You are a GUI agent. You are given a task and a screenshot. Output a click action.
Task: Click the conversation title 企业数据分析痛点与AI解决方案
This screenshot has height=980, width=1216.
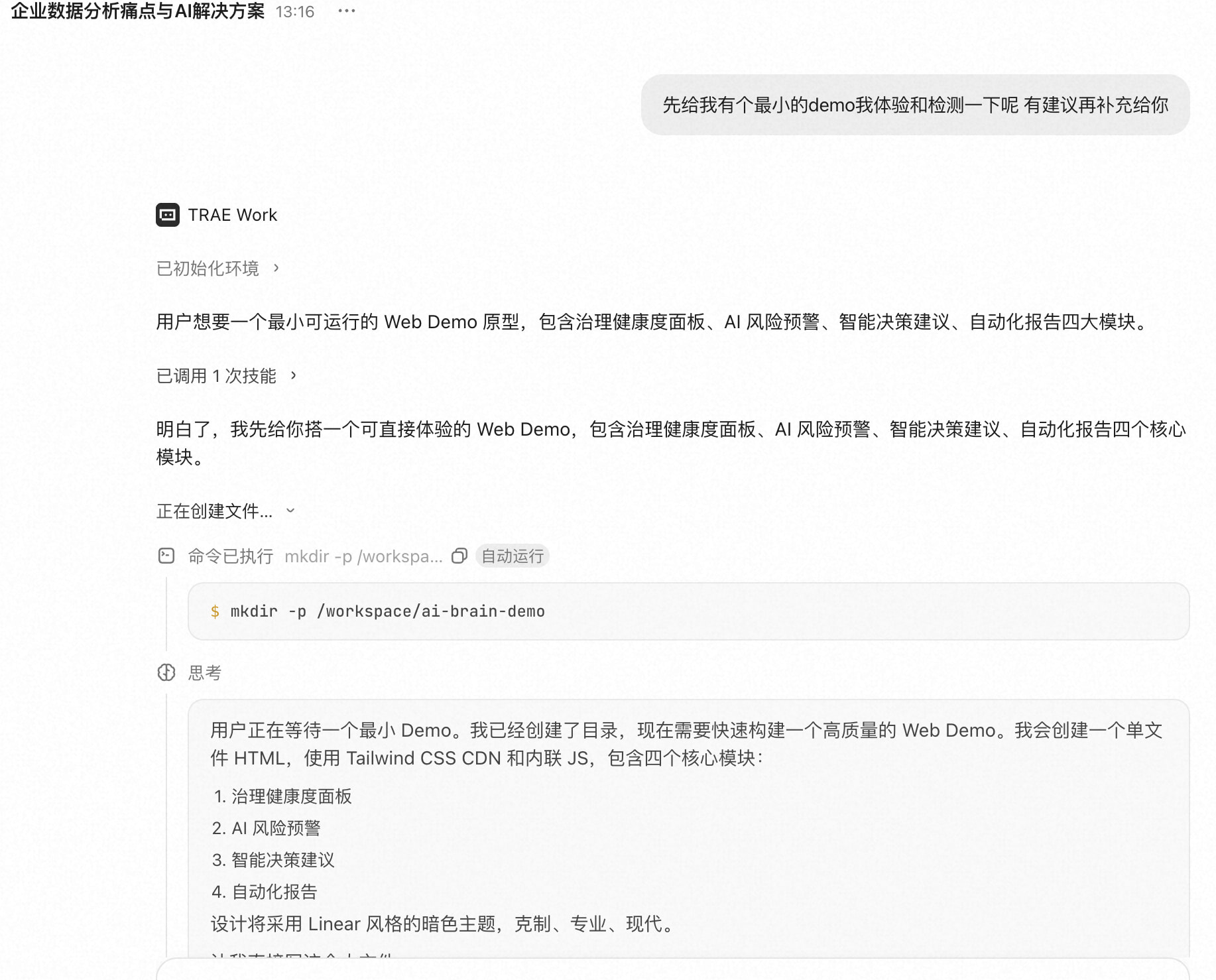(138, 11)
